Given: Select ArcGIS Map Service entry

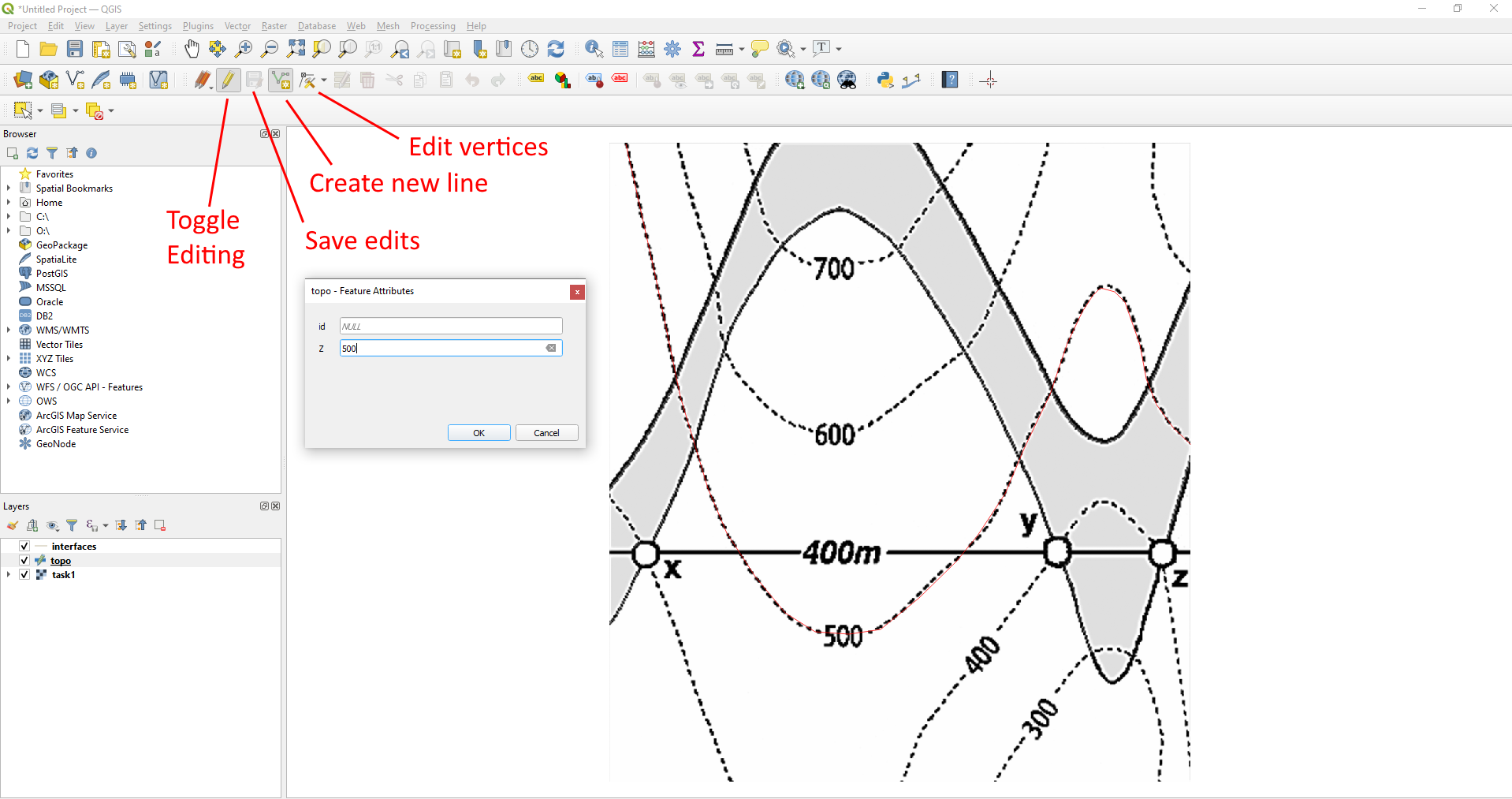Looking at the screenshot, I should 76,416.
